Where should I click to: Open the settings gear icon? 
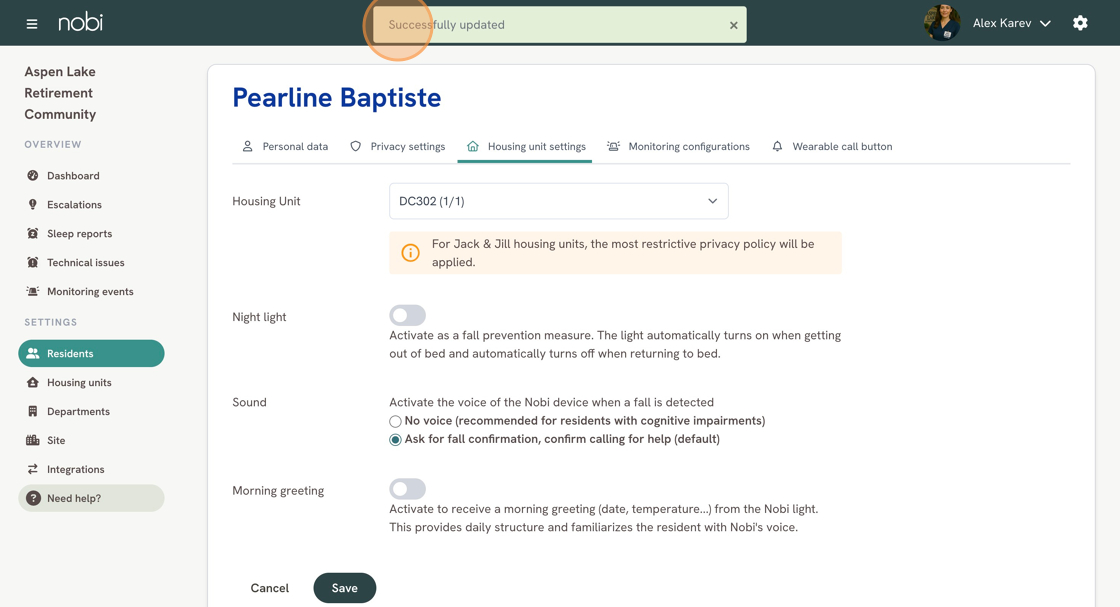coord(1080,23)
